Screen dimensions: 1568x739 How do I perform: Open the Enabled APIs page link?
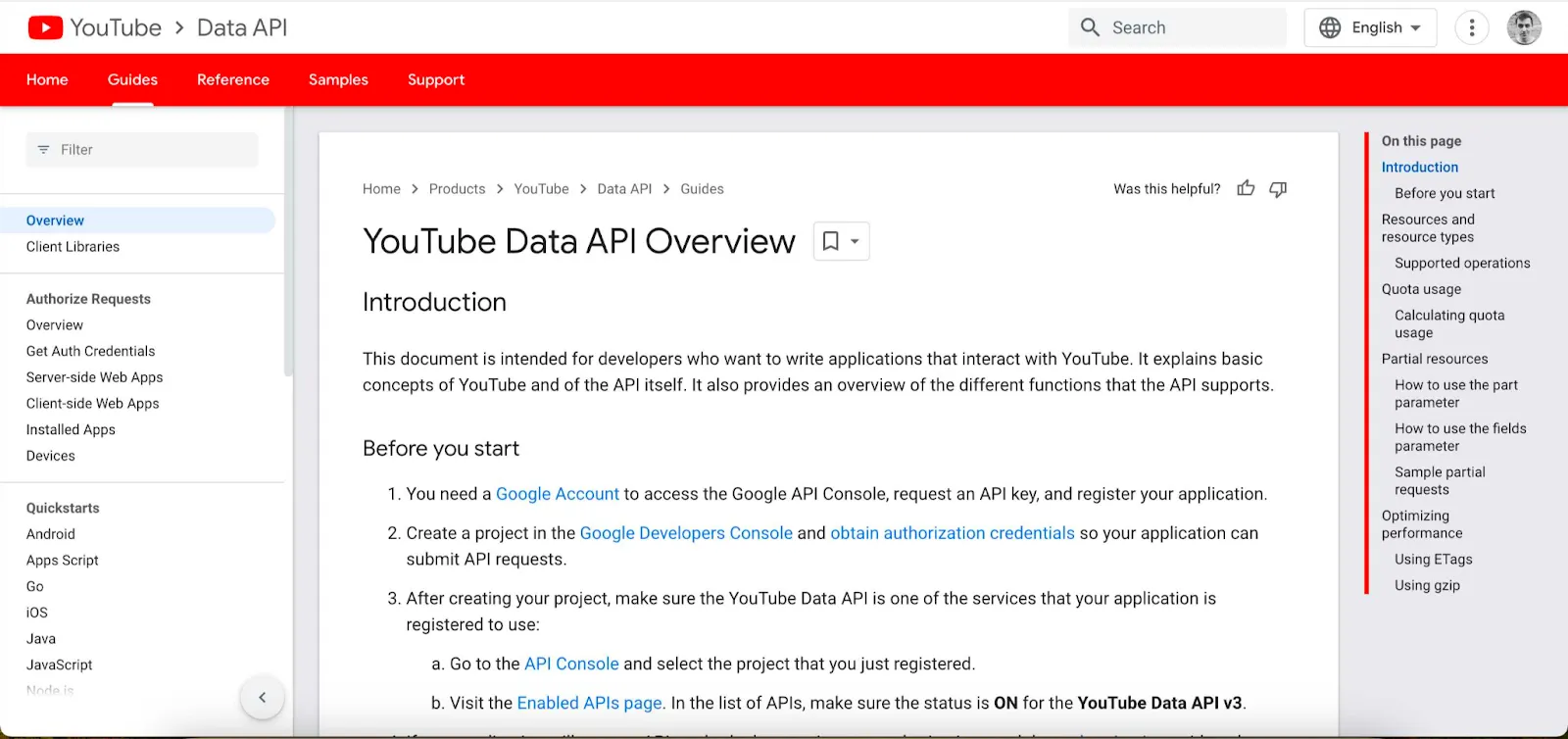tap(589, 703)
